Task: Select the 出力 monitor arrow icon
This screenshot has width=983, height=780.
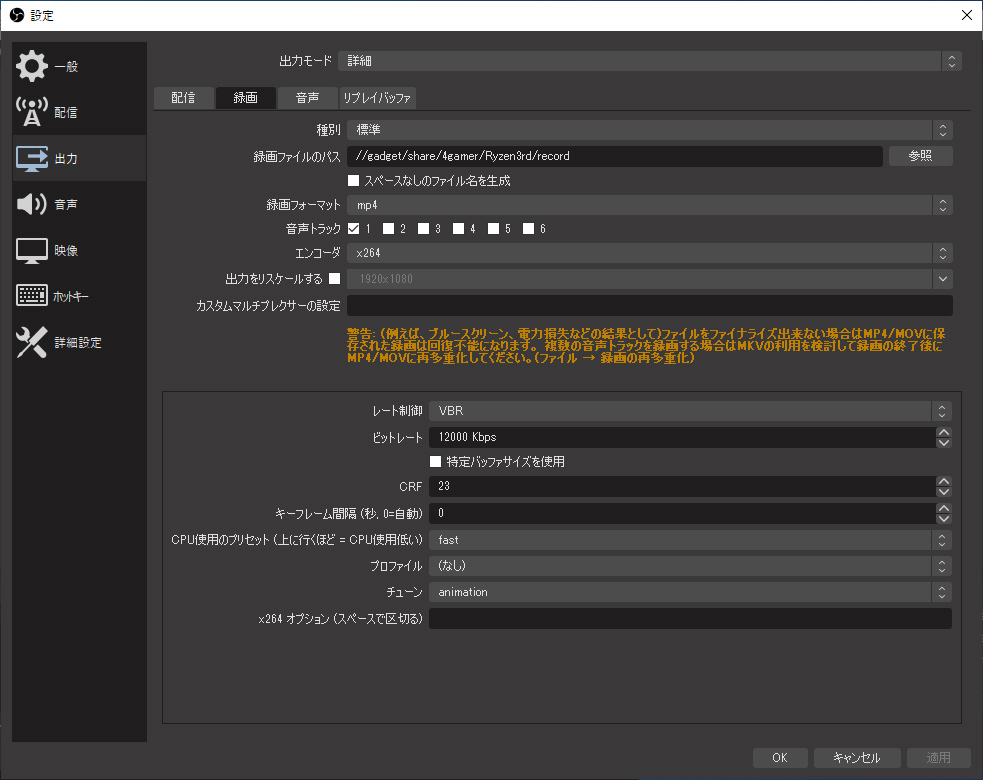Action: coord(31,158)
